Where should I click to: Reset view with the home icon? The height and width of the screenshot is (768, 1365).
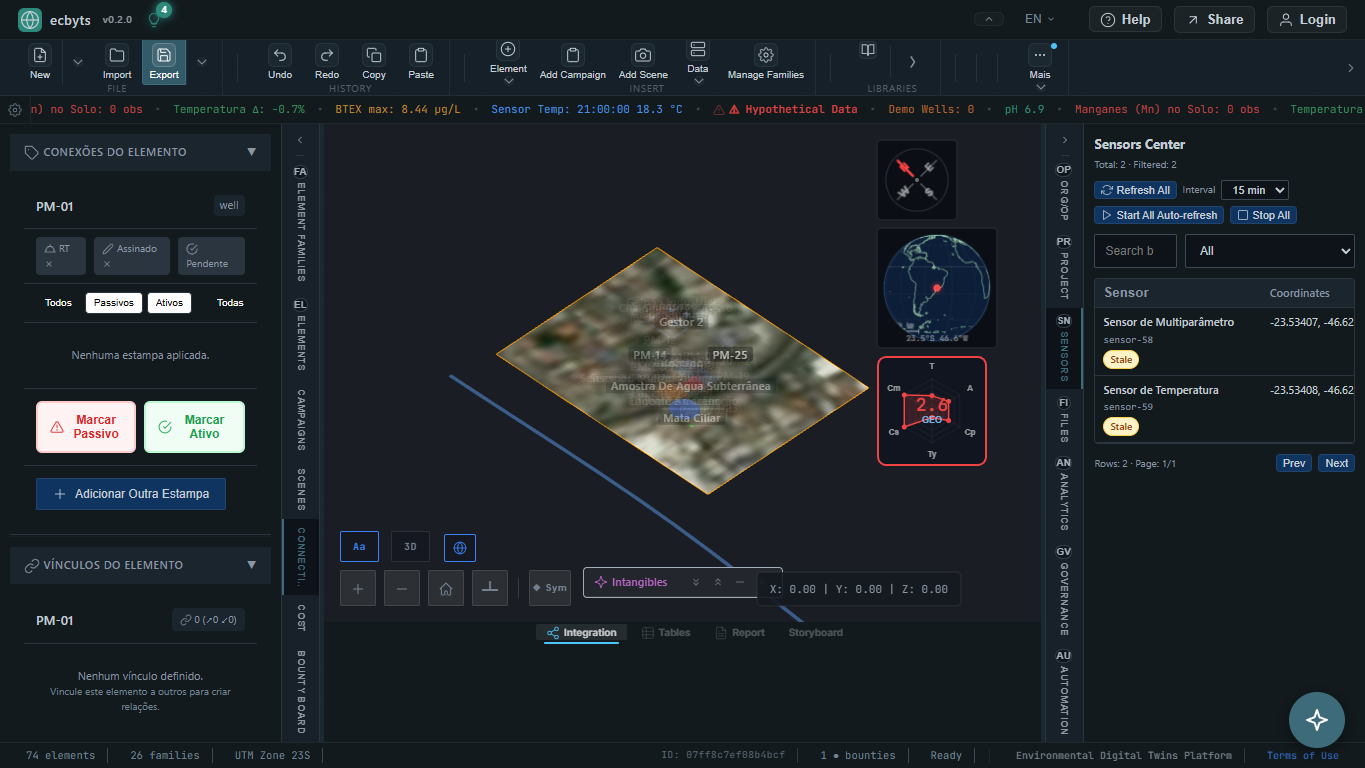click(x=446, y=588)
